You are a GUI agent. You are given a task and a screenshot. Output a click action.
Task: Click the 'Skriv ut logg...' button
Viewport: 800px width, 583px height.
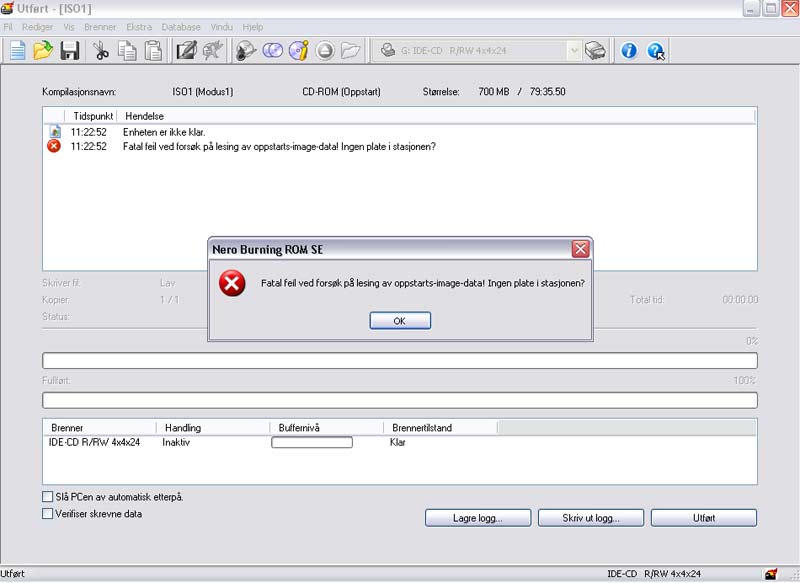pyautogui.click(x=591, y=518)
